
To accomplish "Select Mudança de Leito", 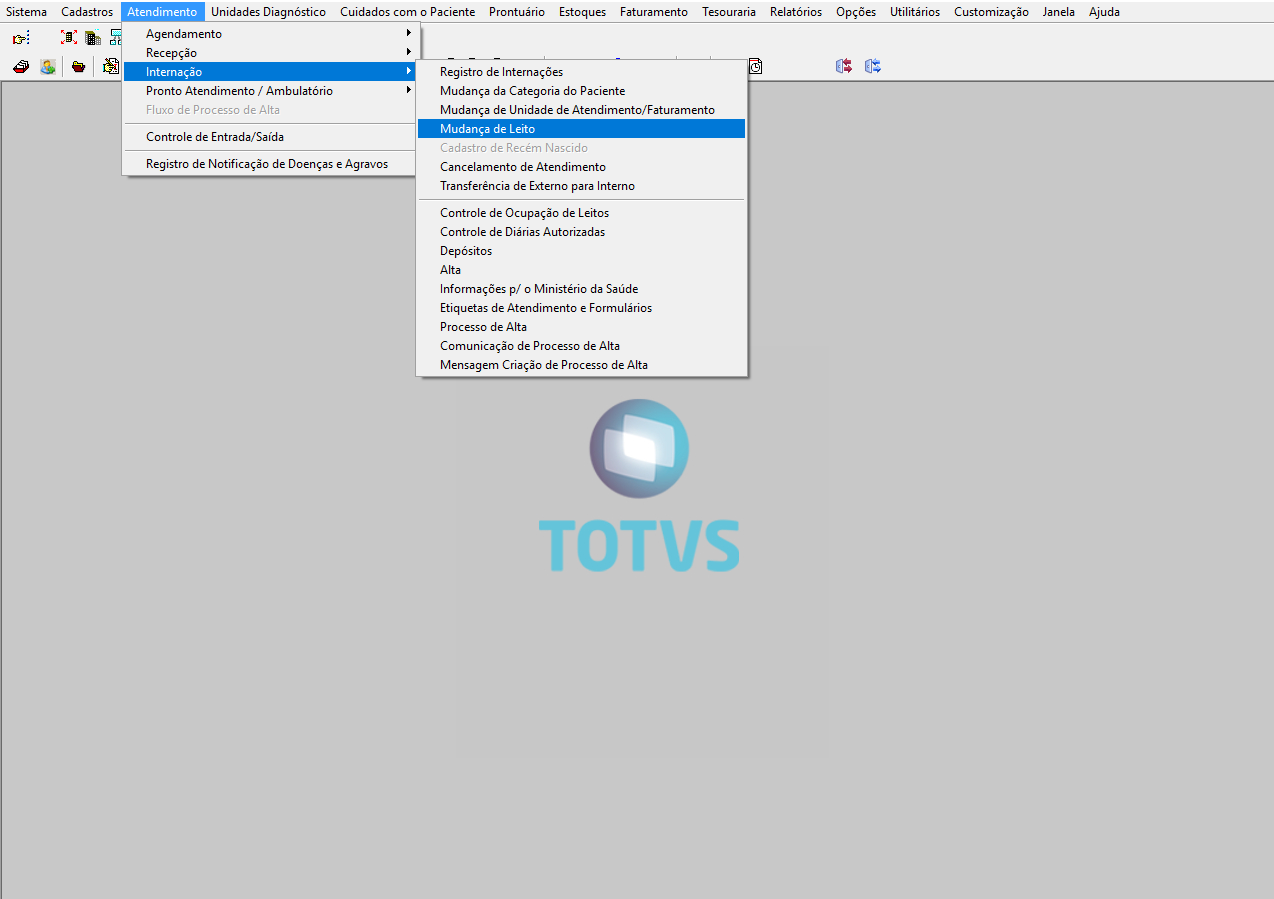I will [581, 129].
